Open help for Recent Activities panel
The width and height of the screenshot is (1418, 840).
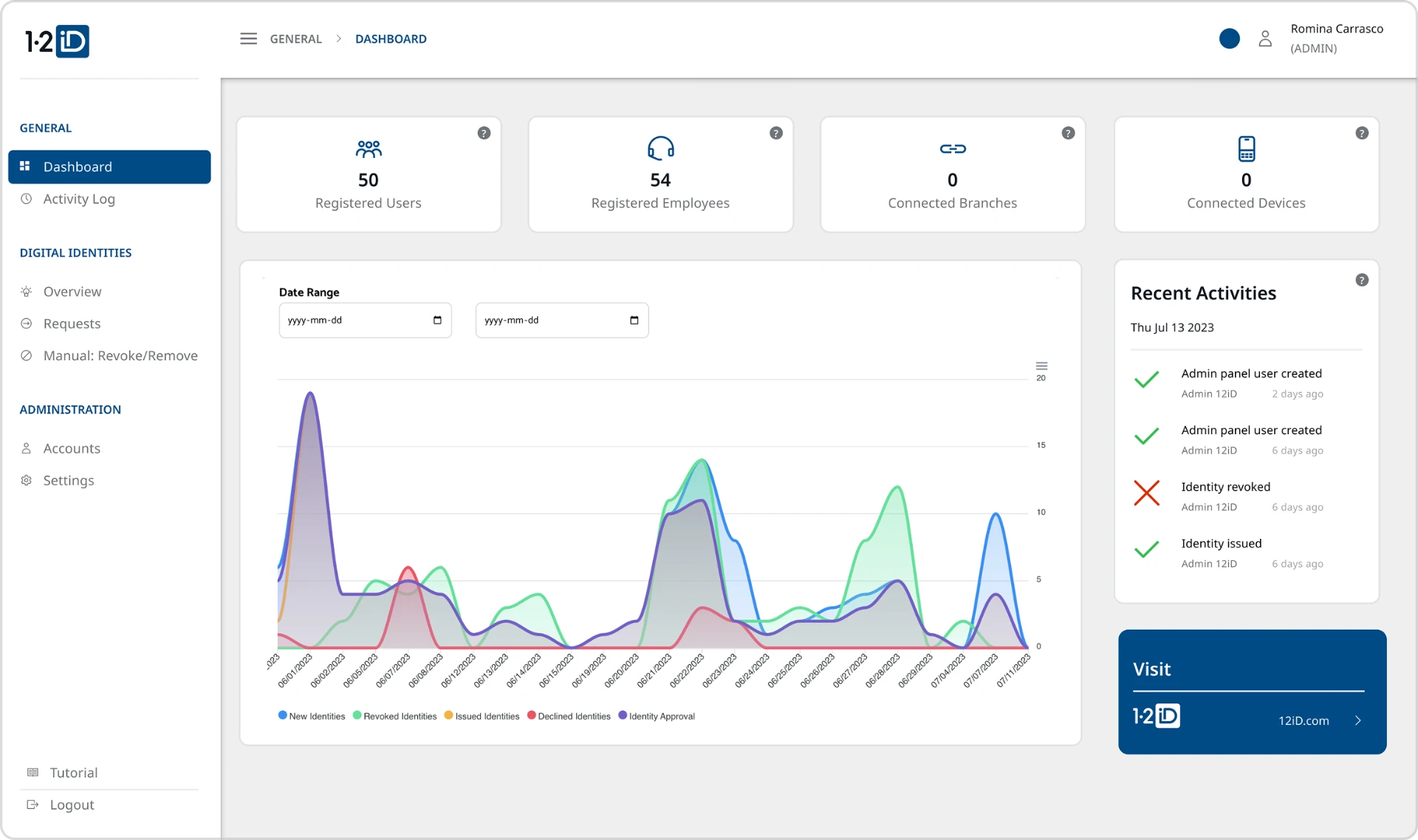tap(1362, 280)
